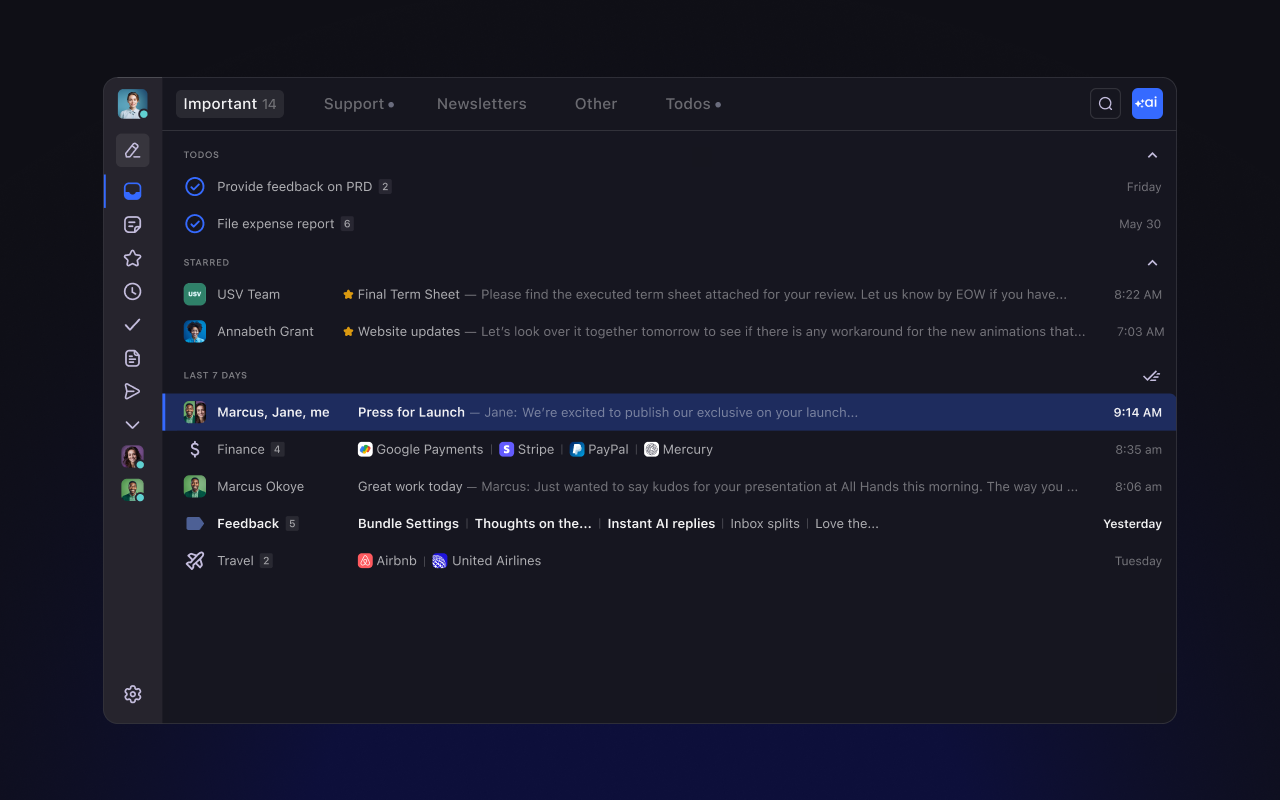This screenshot has height=800, width=1280.
Task: Open search with the magnifier icon
Action: click(1105, 103)
